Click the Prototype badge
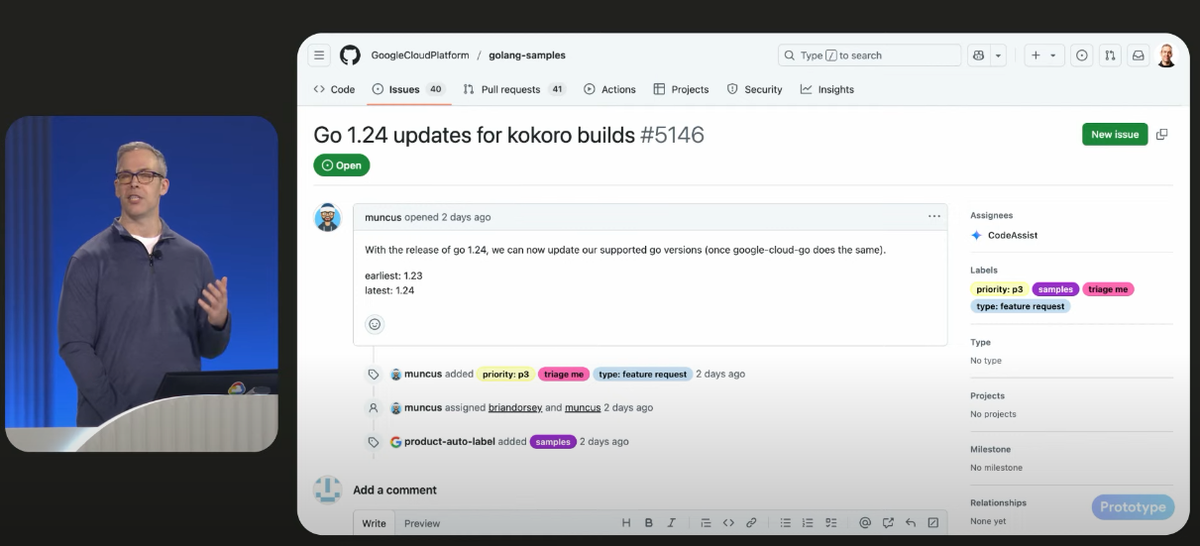This screenshot has width=1200, height=546. click(1133, 507)
